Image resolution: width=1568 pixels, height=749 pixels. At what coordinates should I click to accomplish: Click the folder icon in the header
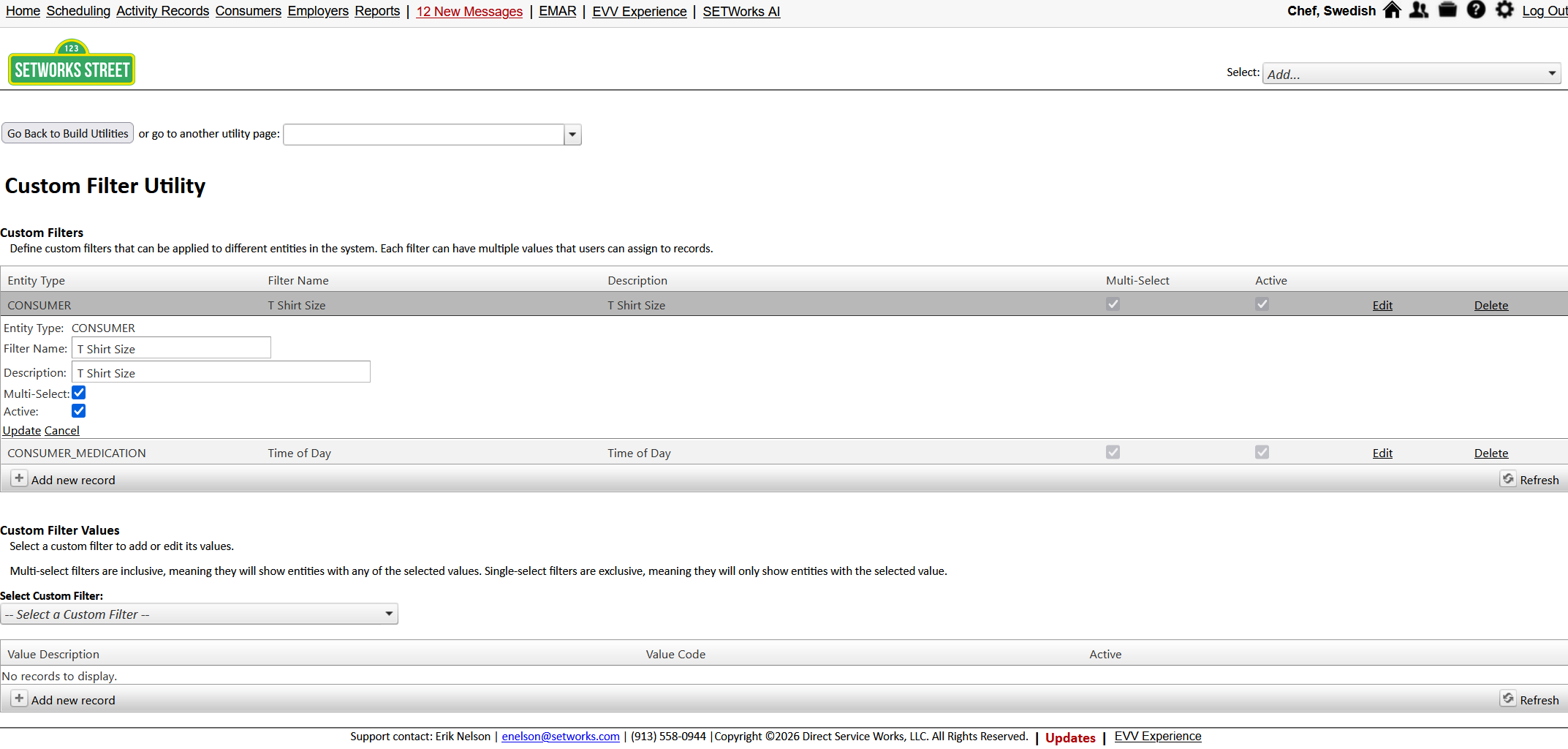(x=1447, y=10)
